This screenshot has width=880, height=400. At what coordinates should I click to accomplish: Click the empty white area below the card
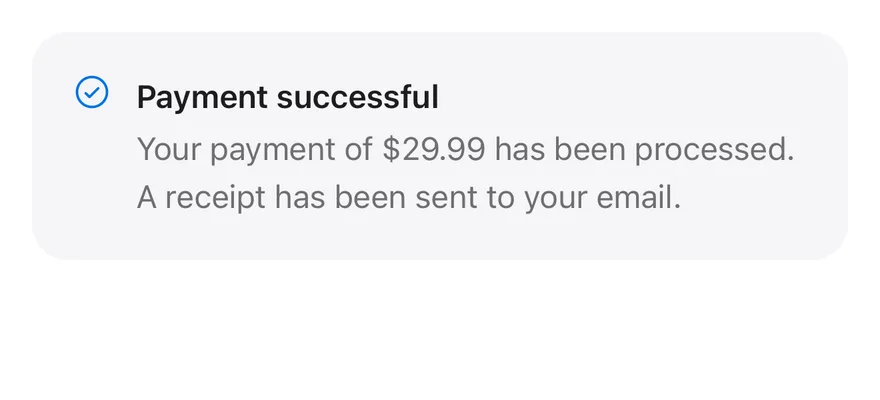pos(440,331)
